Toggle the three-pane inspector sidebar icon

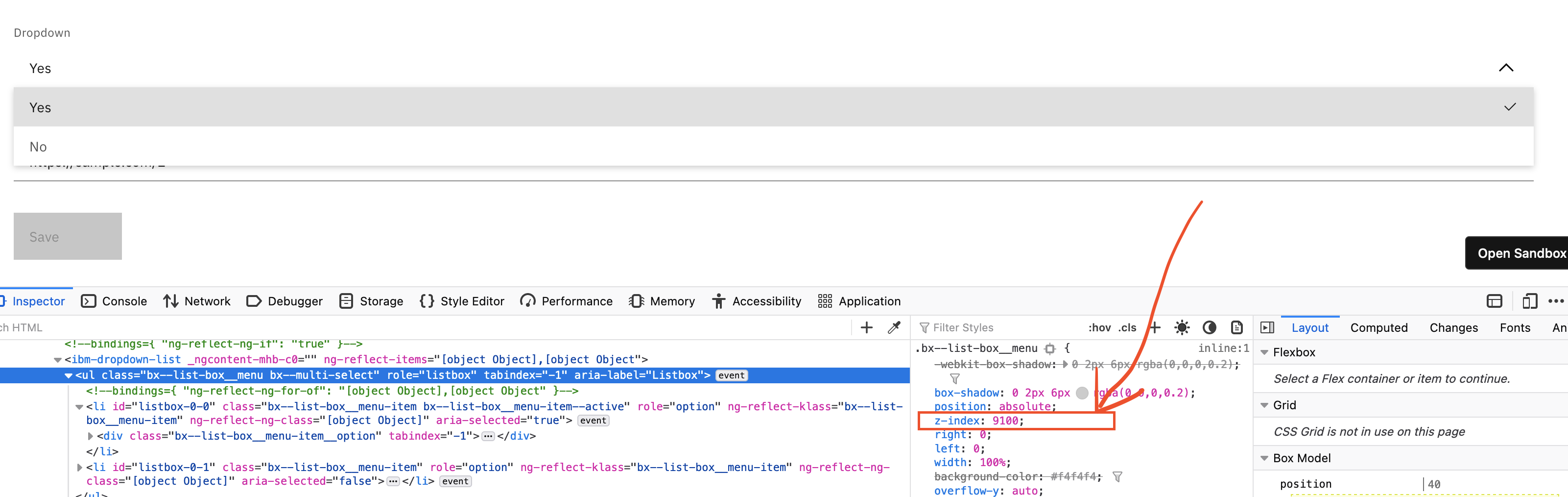1267,328
